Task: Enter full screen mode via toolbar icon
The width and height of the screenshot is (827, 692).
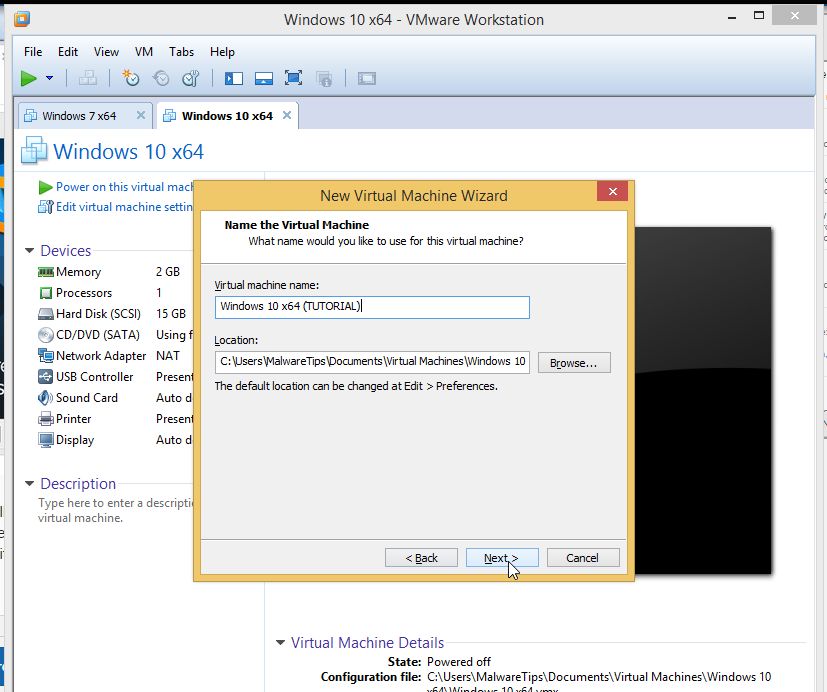Action: pos(293,78)
